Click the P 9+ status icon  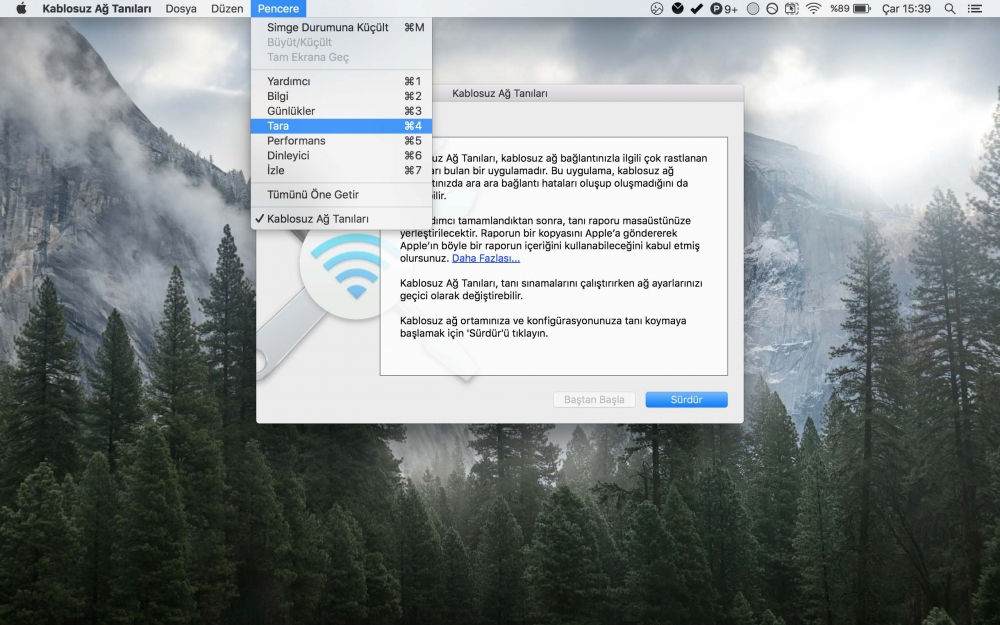coord(724,8)
